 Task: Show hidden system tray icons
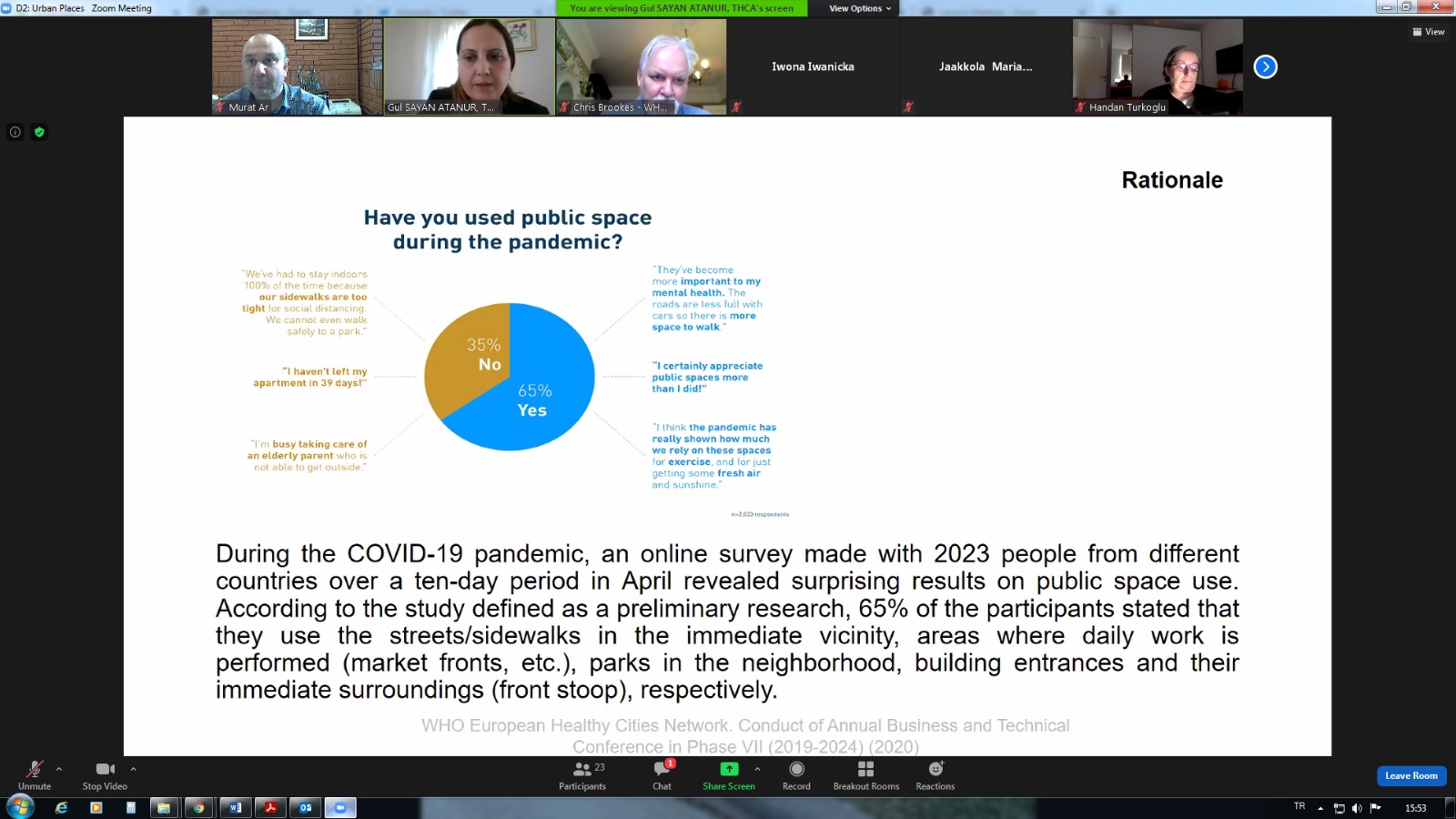(1320, 808)
